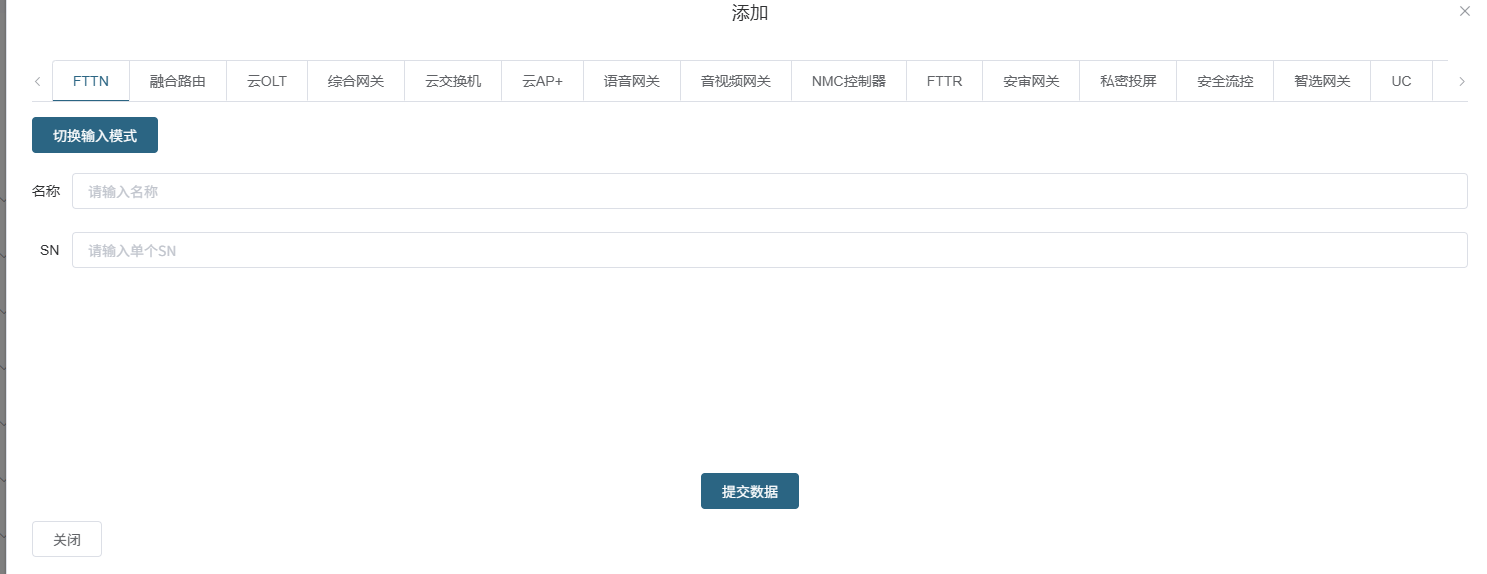
Task: Click the 切换输入模式 button
Action: coord(95,136)
